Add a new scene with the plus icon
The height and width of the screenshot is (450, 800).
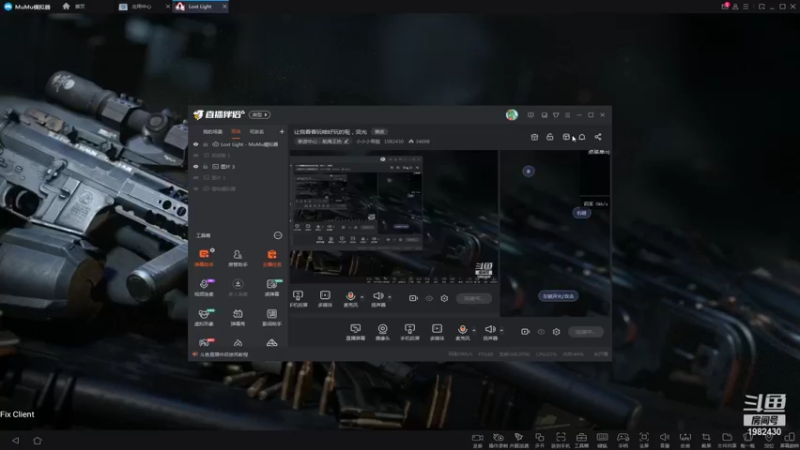point(282,132)
